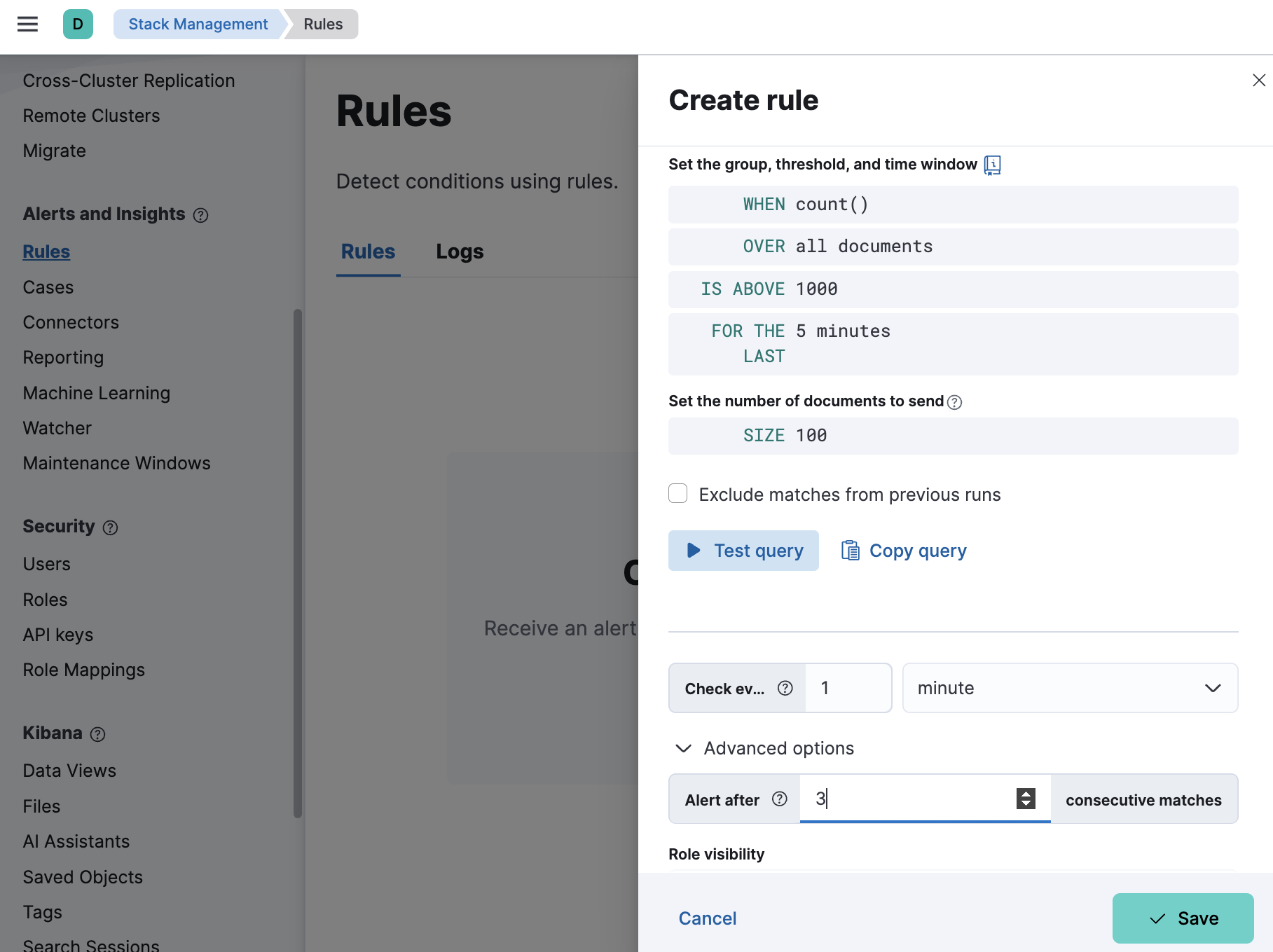This screenshot has height=952, width=1273.
Task: Open documentation icon beside threshold heading
Action: tap(992, 165)
